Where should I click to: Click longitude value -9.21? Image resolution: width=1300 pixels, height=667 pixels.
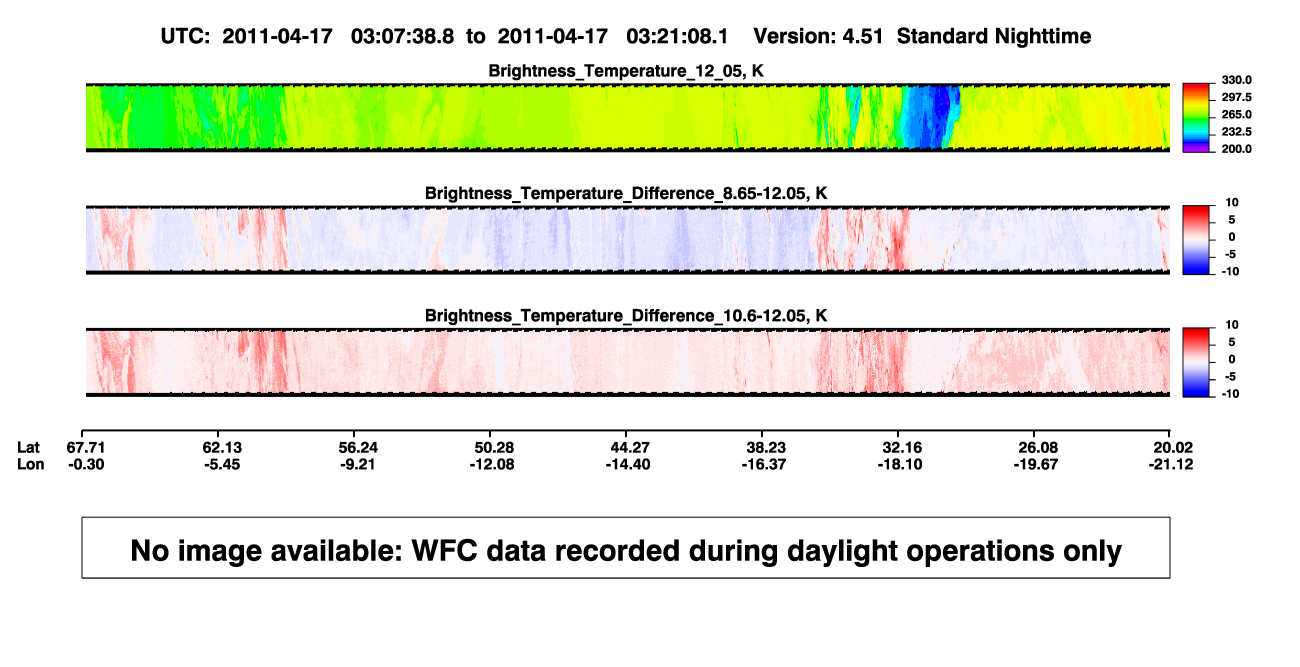click(x=357, y=464)
